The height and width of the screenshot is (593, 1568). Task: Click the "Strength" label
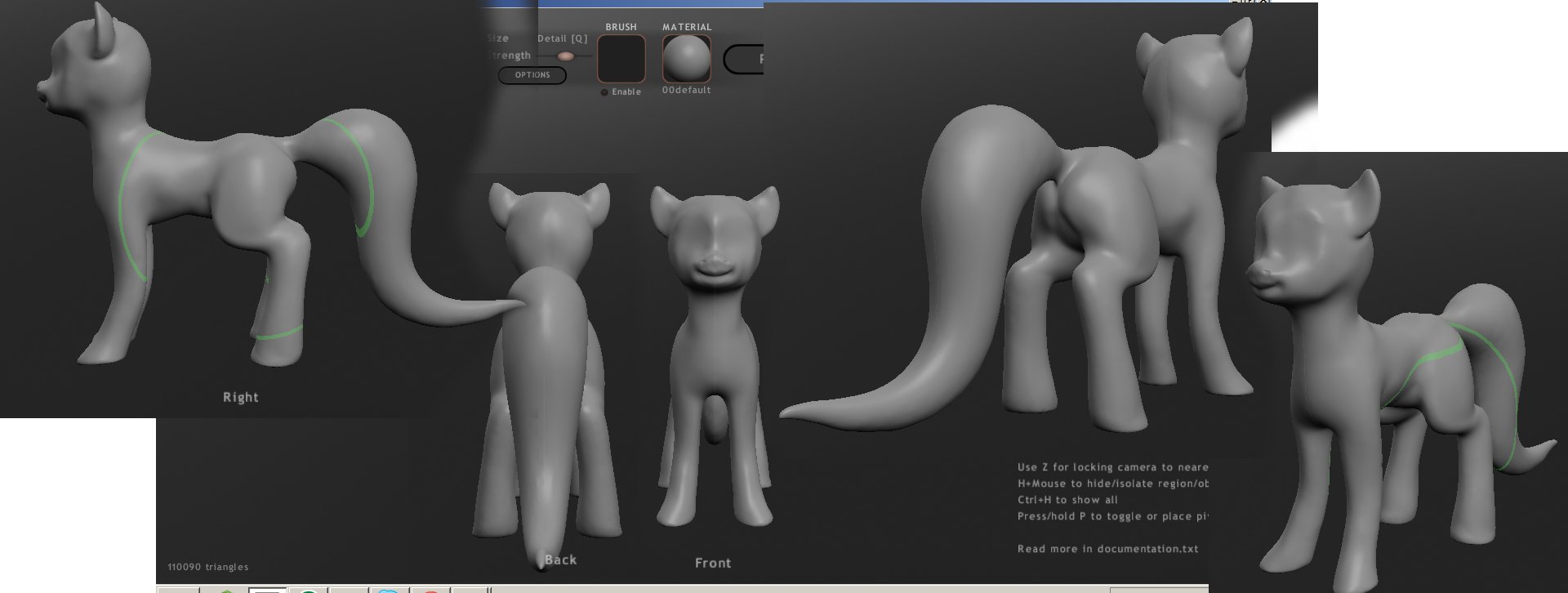pos(509,56)
